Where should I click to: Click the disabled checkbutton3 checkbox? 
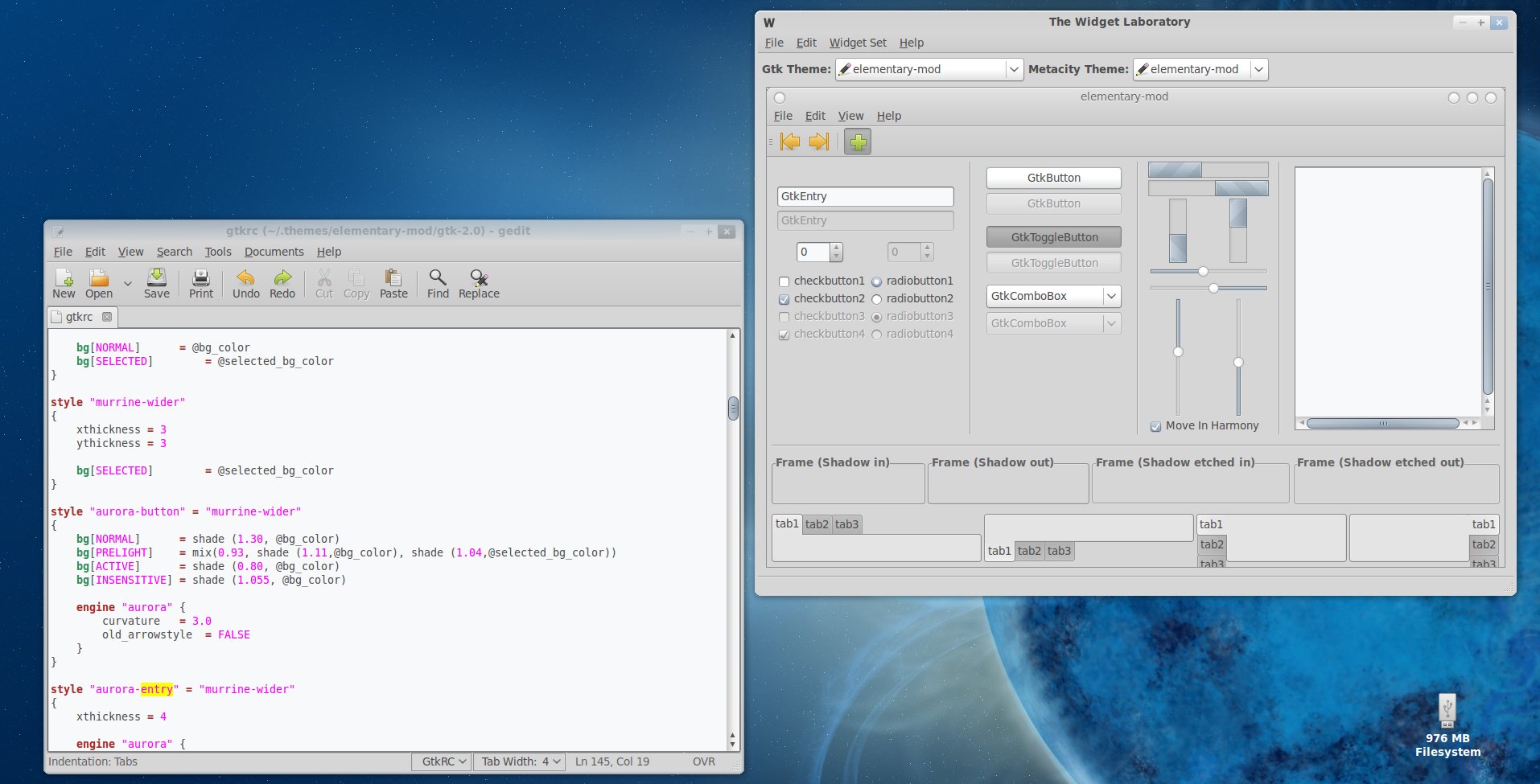784,317
